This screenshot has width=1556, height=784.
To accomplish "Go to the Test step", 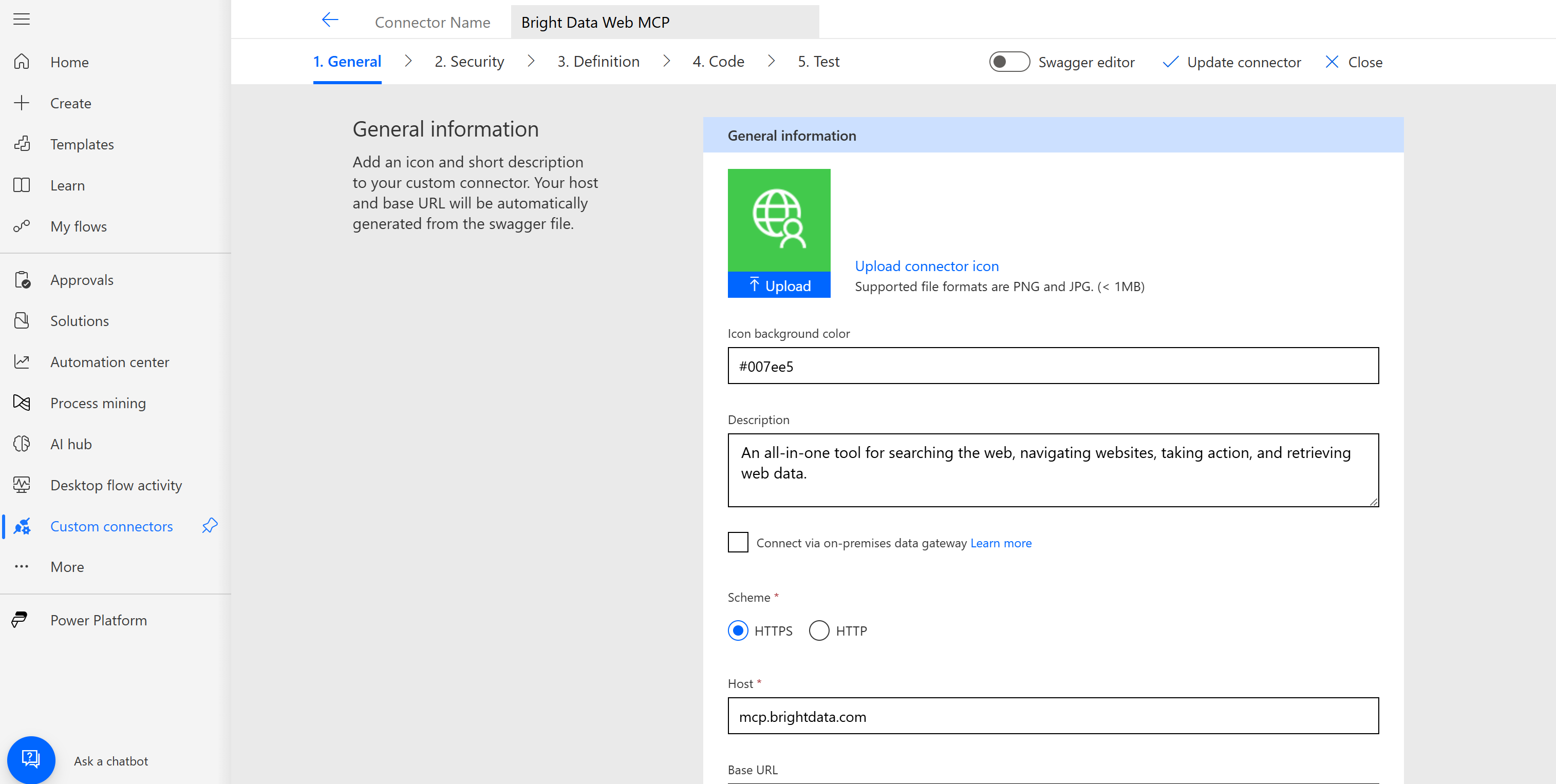I will tap(818, 61).
